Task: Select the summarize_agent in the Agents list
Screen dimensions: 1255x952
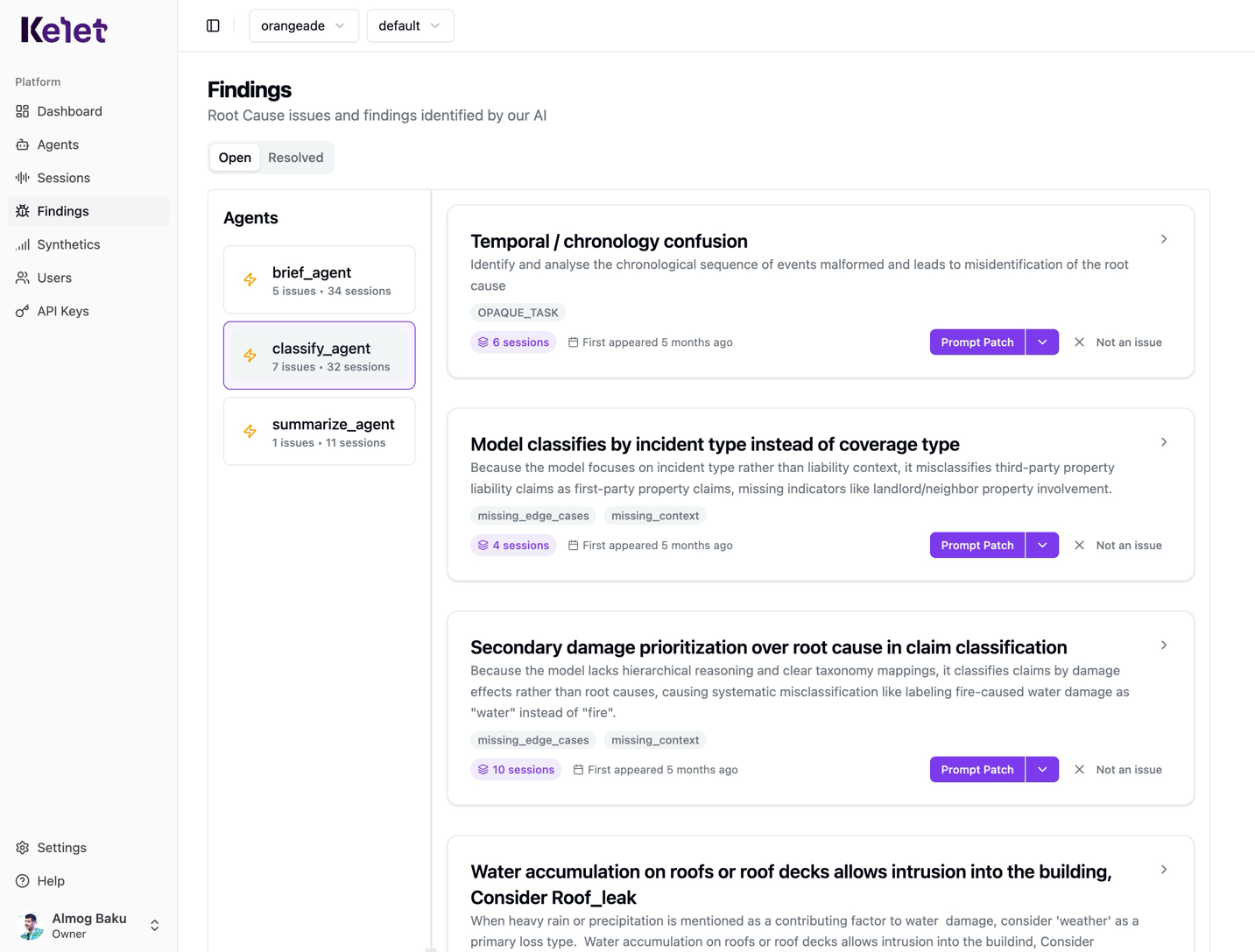Action: click(x=319, y=431)
